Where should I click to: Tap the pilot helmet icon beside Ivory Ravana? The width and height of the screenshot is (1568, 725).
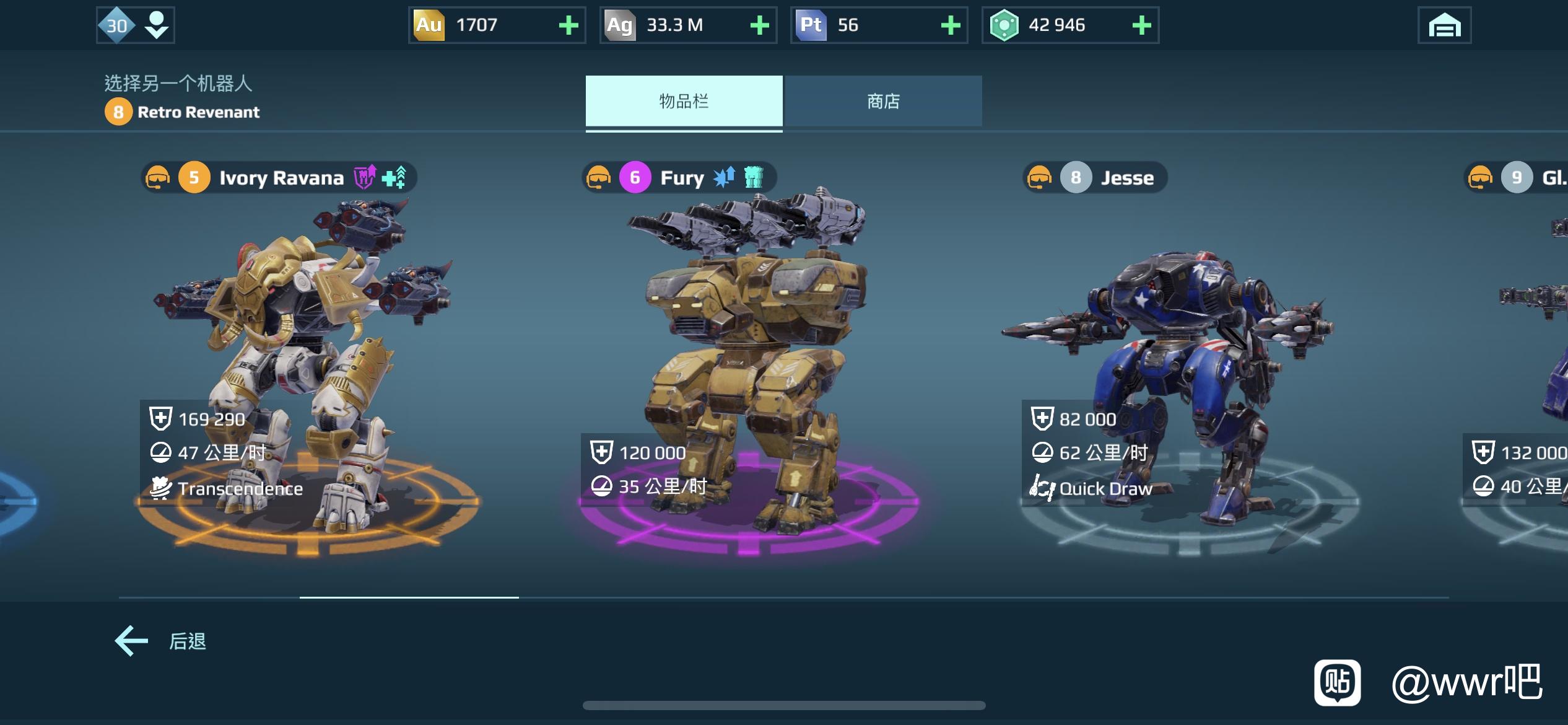(158, 178)
